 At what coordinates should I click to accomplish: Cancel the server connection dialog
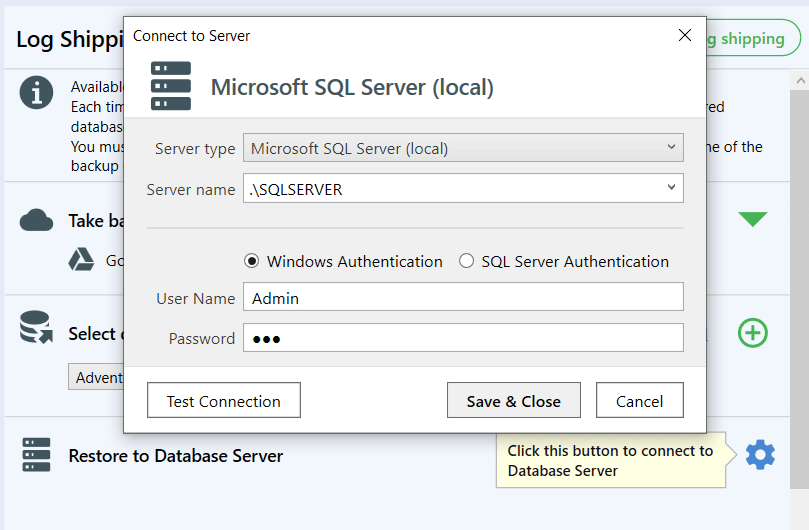tap(639, 400)
